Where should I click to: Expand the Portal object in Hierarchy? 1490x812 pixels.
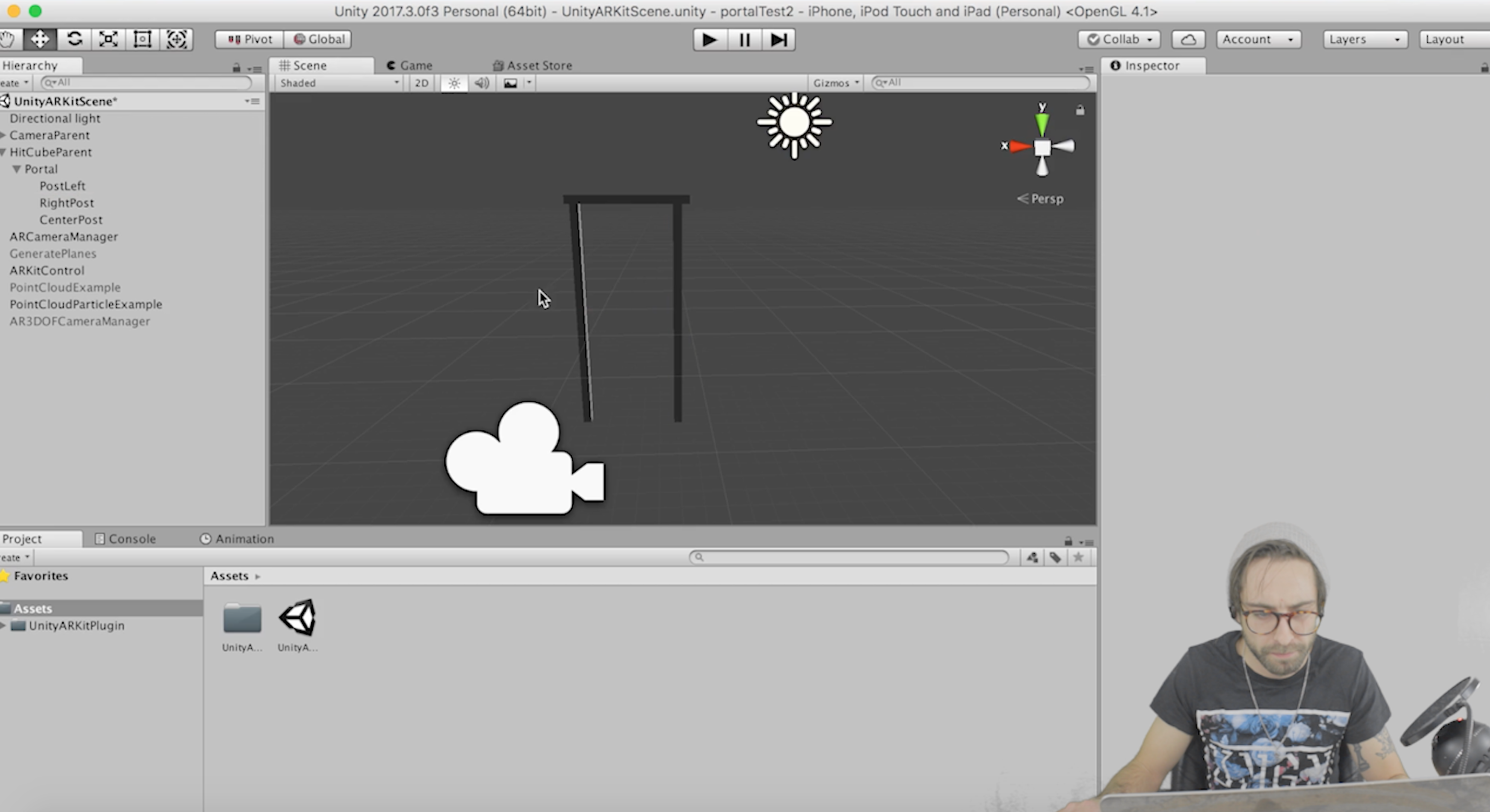click(18, 168)
